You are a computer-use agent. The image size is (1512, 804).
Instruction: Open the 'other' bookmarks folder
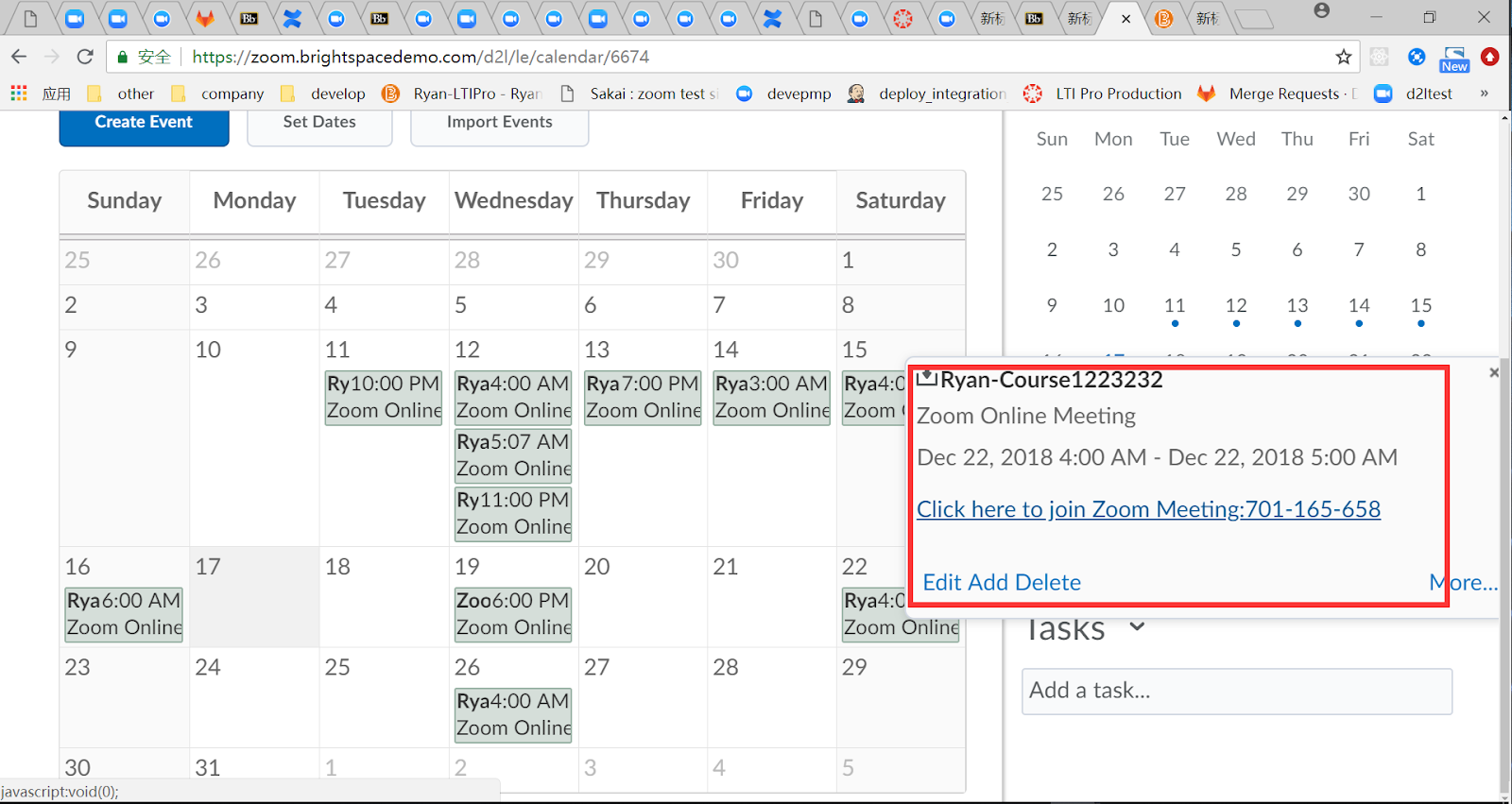[x=121, y=94]
